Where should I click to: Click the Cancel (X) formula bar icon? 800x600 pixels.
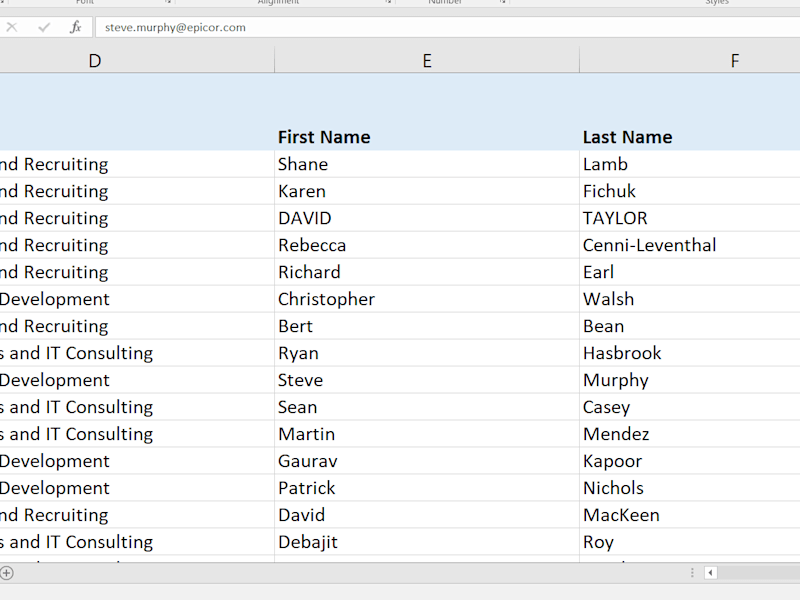tap(12, 27)
